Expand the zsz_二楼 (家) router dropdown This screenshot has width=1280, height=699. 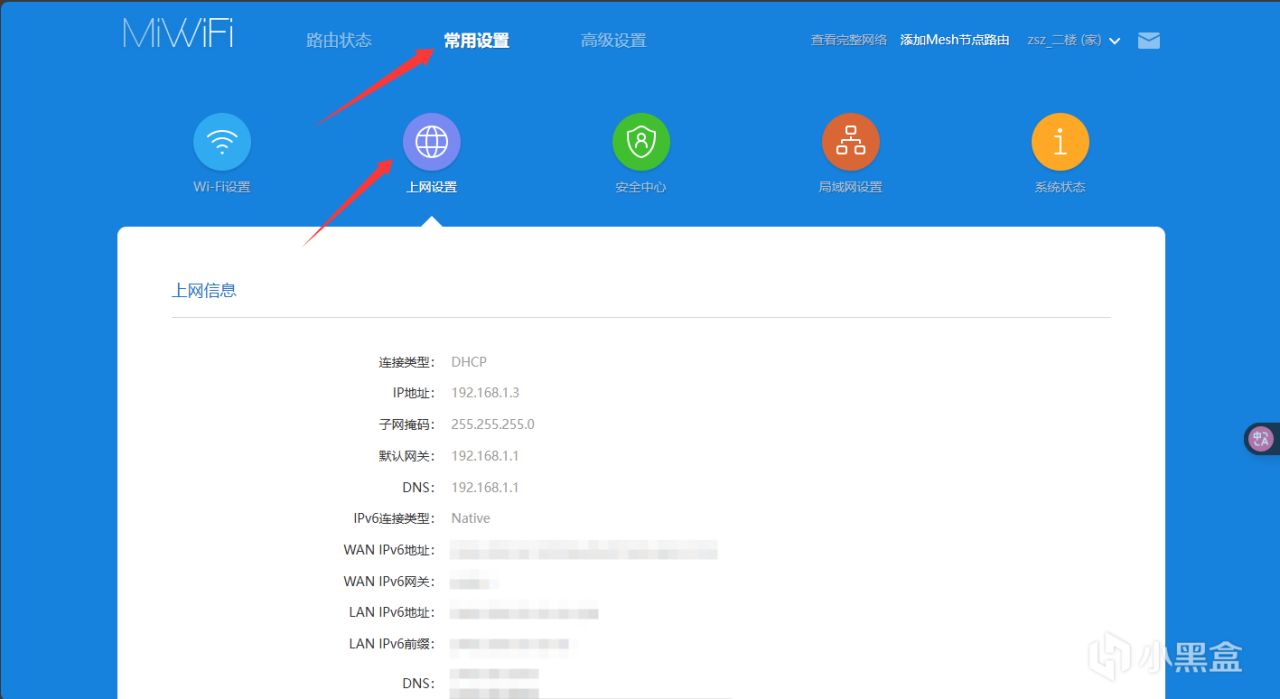tap(1074, 41)
